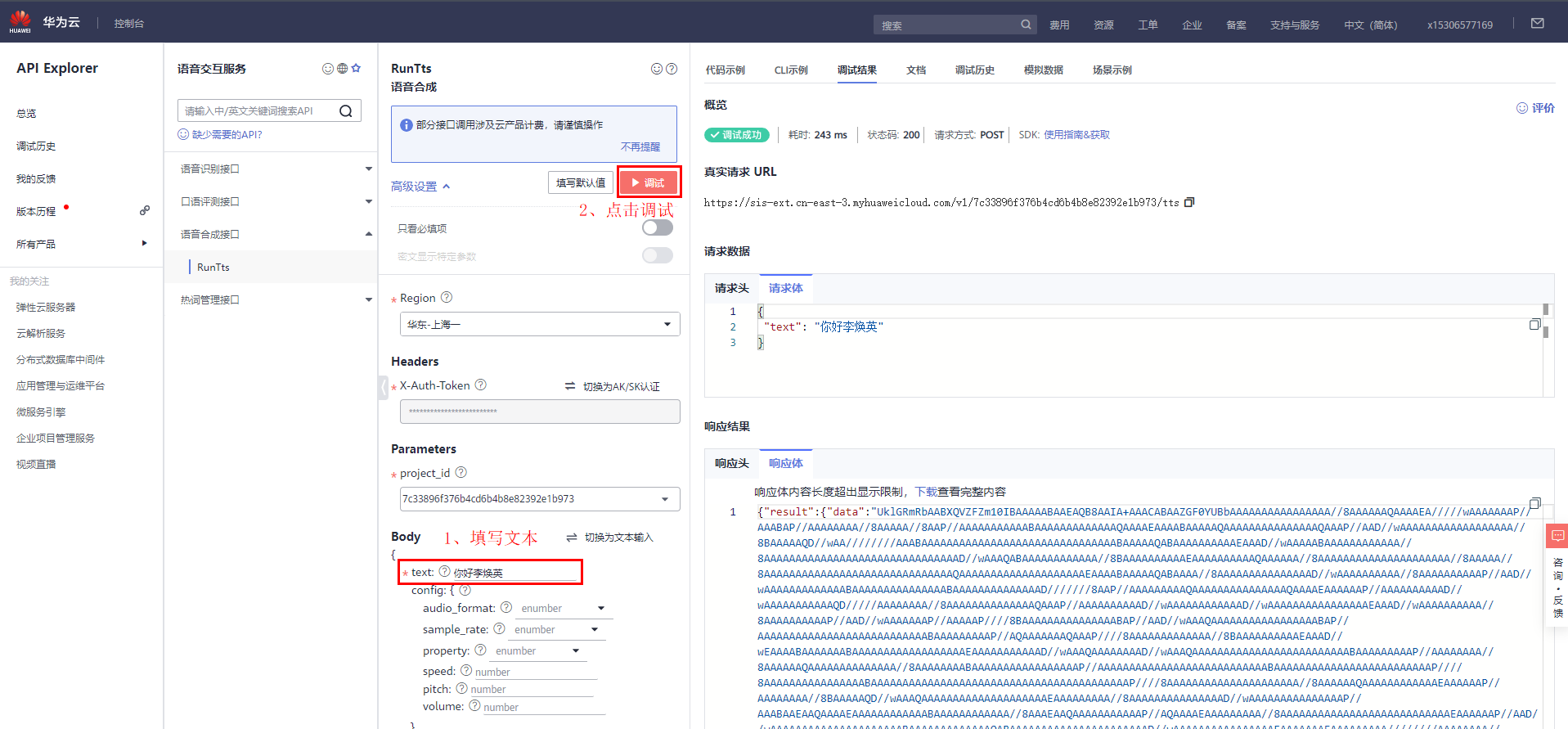Favorite the service with star icon
Screen dimensions: 1568x729
[x=356, y=68]
